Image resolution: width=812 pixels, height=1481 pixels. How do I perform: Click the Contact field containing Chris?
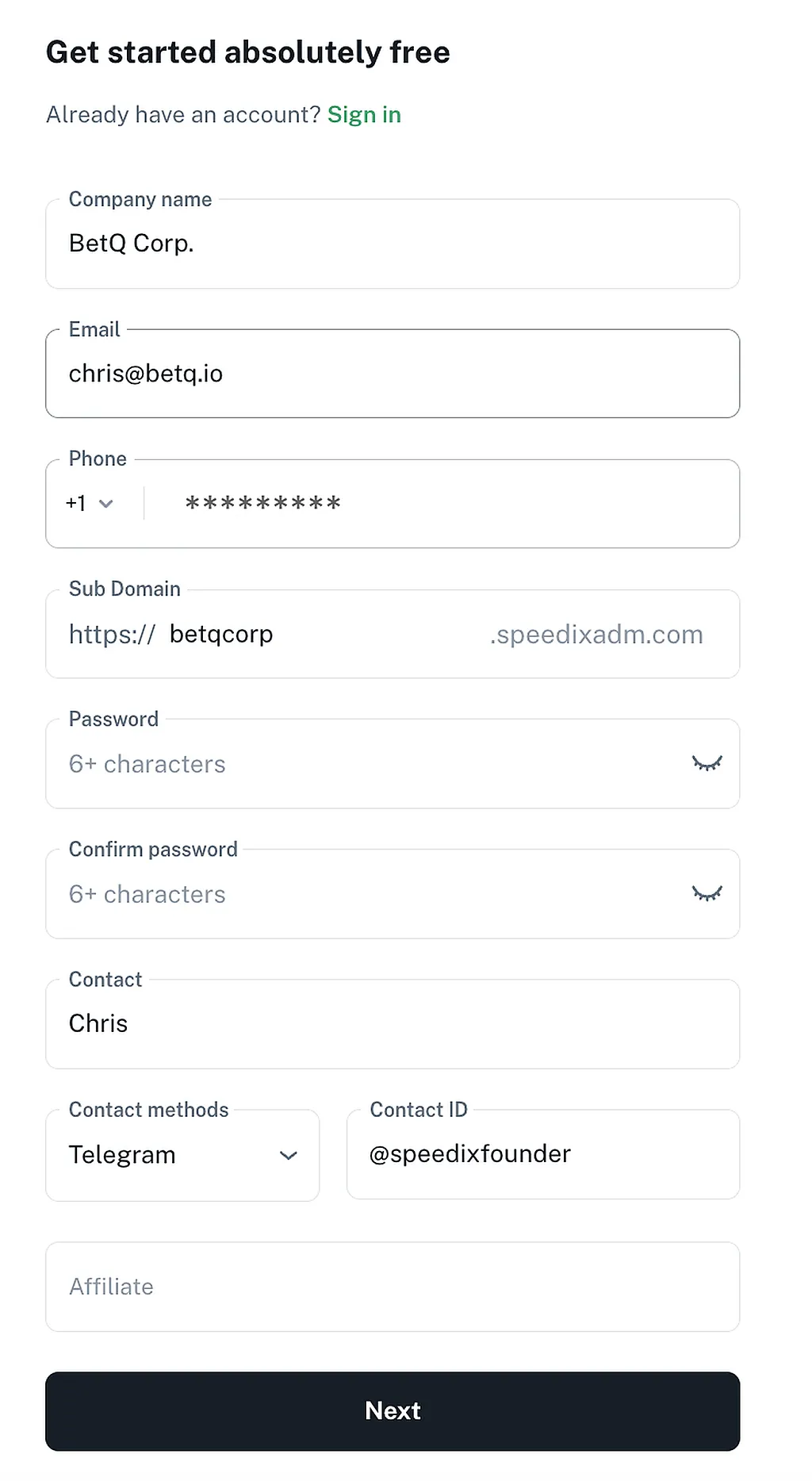point(393,1024)
